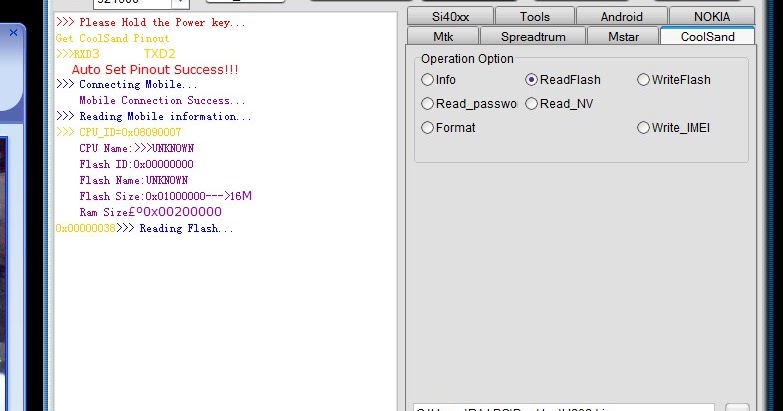The image size is (783, 411).
Task: Click the 'Mobile Connection Success...' log line
Action: point(162,100)
